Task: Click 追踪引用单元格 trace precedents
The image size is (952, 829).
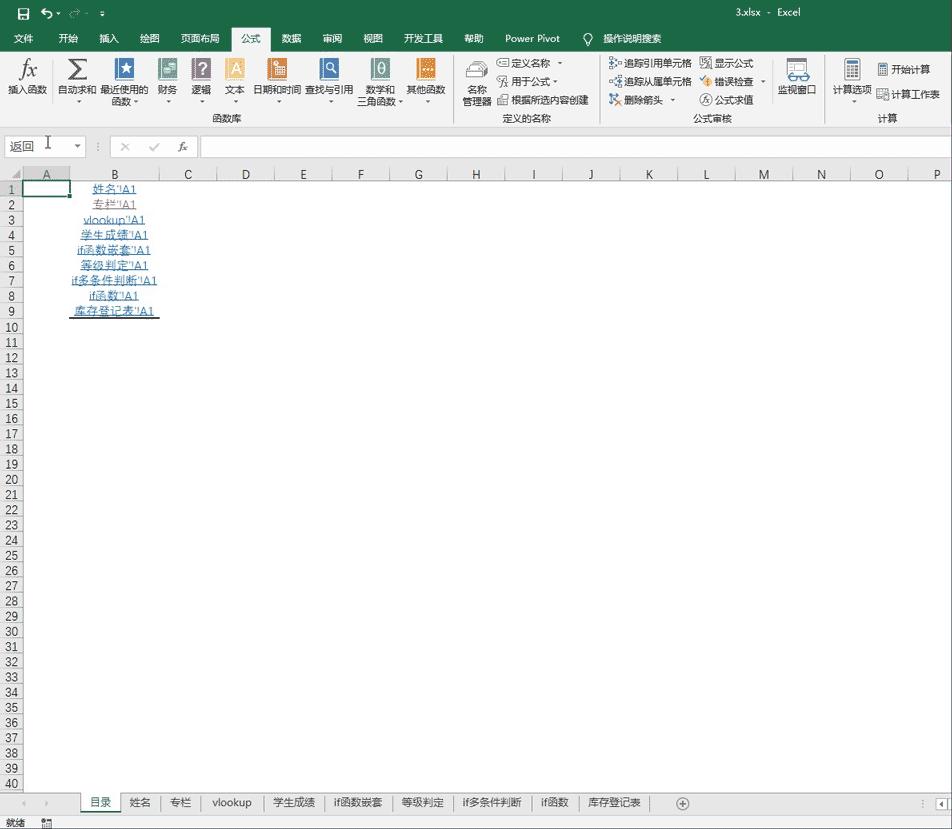Action: click(651, 63)
